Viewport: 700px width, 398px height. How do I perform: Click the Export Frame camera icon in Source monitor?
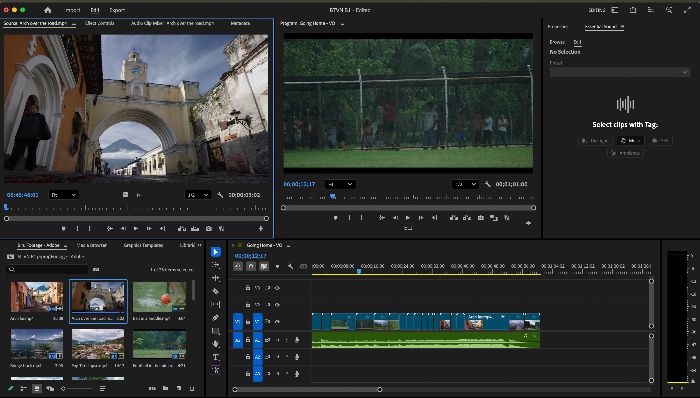tap(208, 228)
